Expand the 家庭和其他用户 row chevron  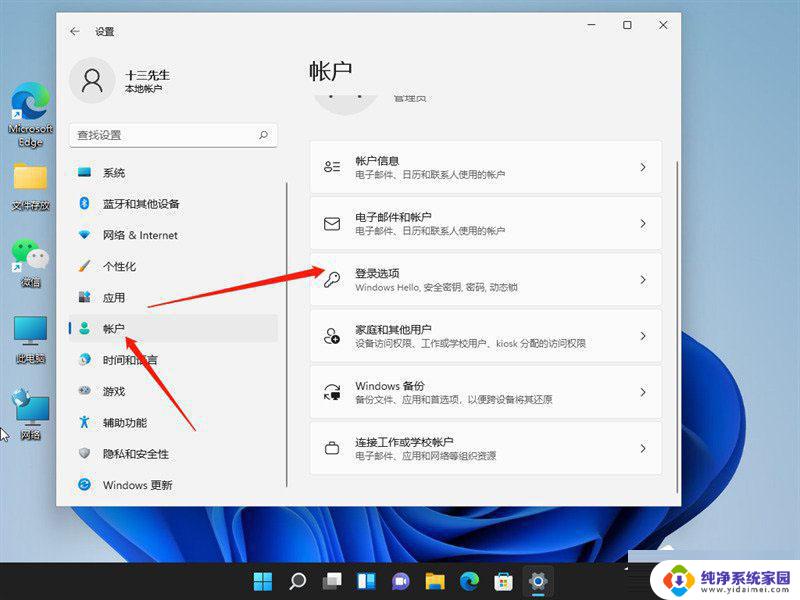tap(643, 336)
